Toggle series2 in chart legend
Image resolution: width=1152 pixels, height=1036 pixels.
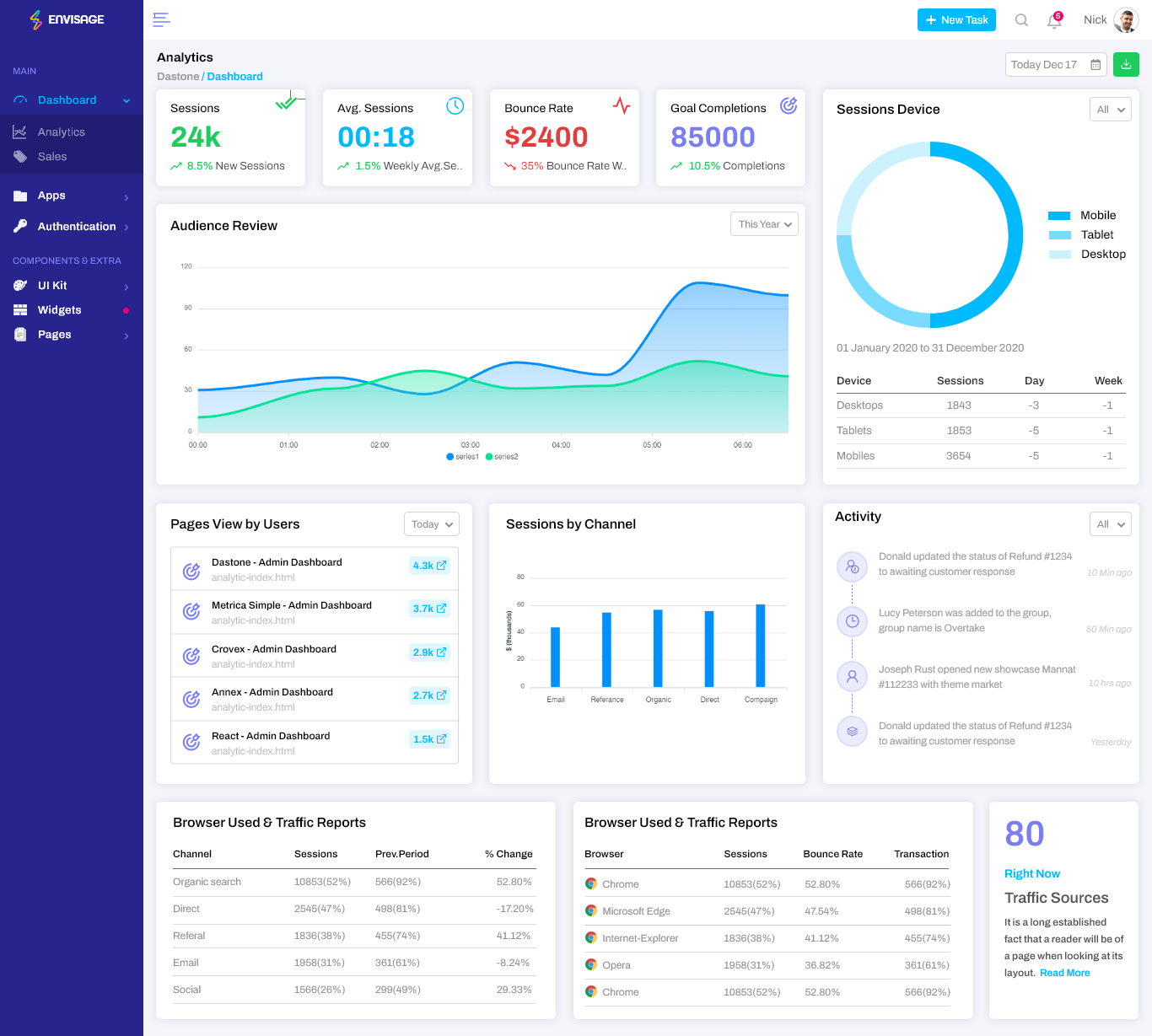[x=502, y=457]
